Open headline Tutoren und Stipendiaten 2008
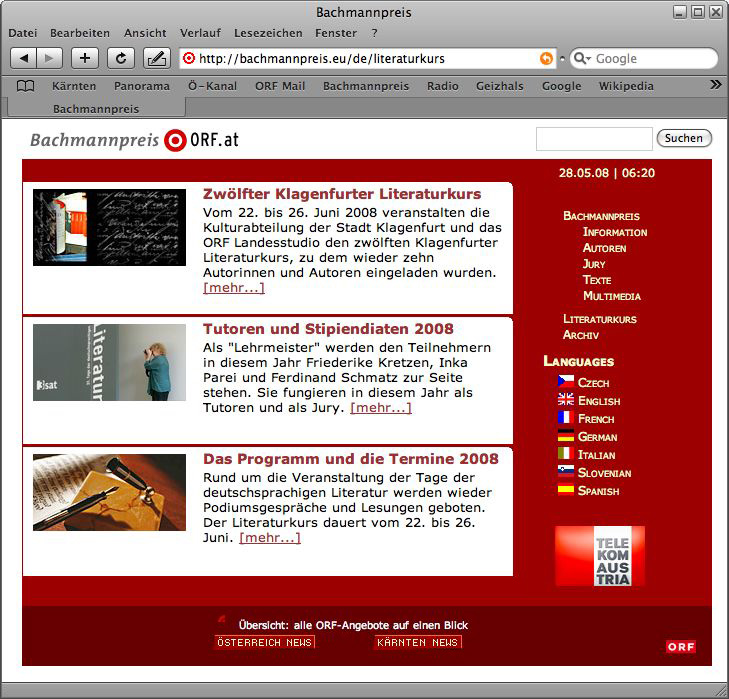729x699 pixels. point(328,329)
